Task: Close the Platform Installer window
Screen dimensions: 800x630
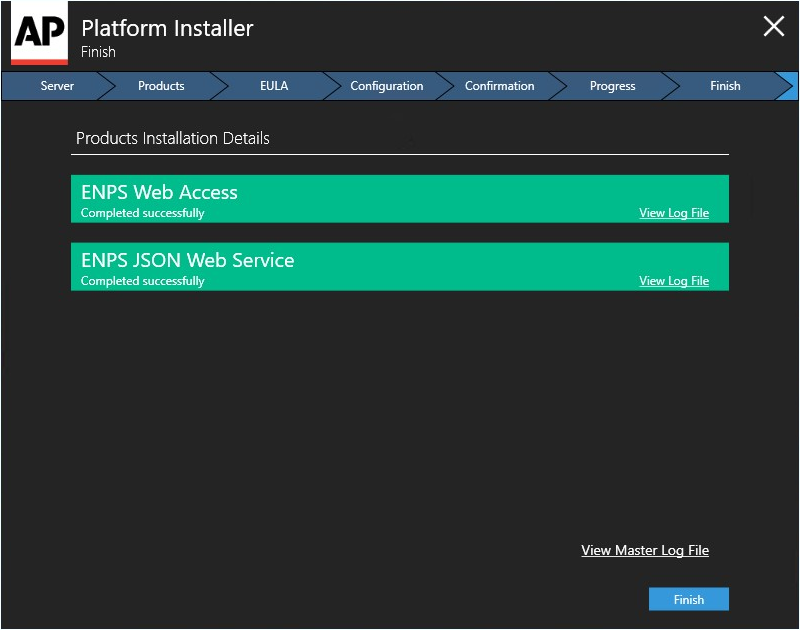Action: (x=773, y=26)
